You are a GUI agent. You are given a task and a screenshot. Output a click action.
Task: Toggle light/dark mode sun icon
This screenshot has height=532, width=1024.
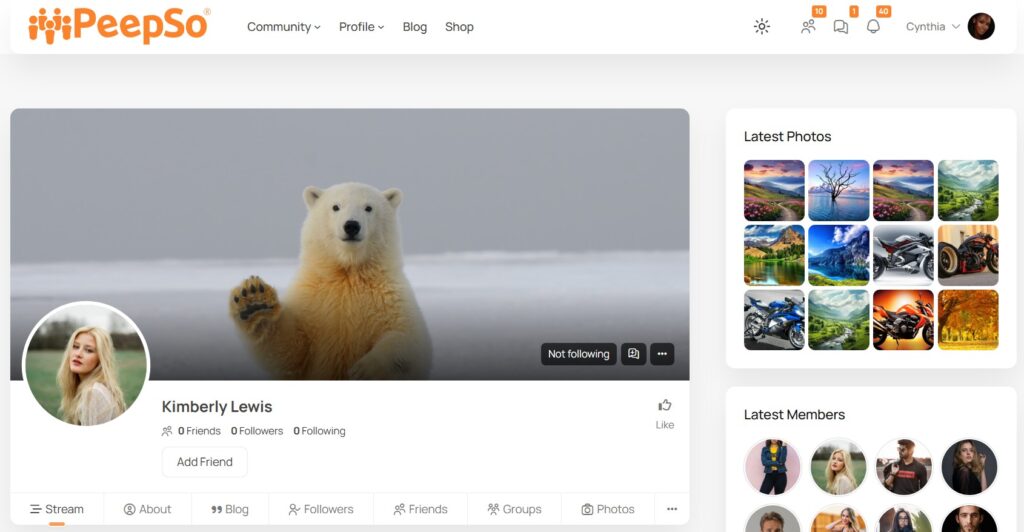pos(762,27)
